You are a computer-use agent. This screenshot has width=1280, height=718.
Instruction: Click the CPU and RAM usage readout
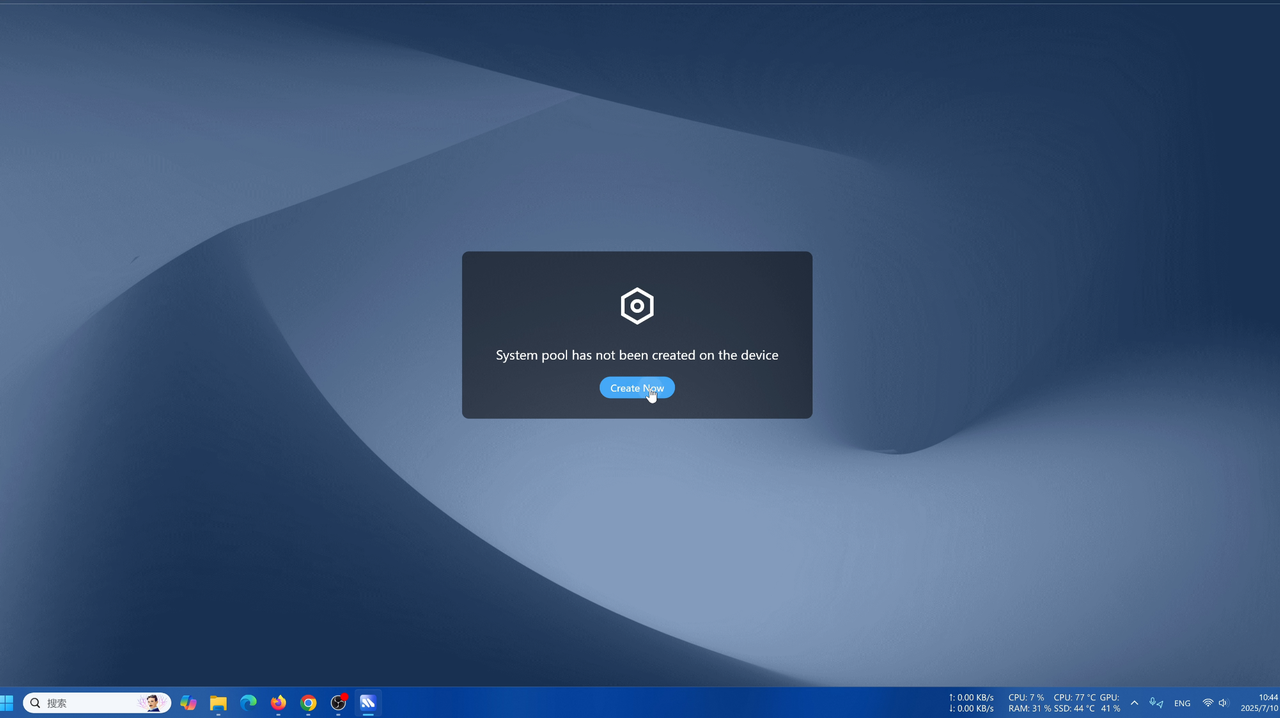pos(1026,703)
